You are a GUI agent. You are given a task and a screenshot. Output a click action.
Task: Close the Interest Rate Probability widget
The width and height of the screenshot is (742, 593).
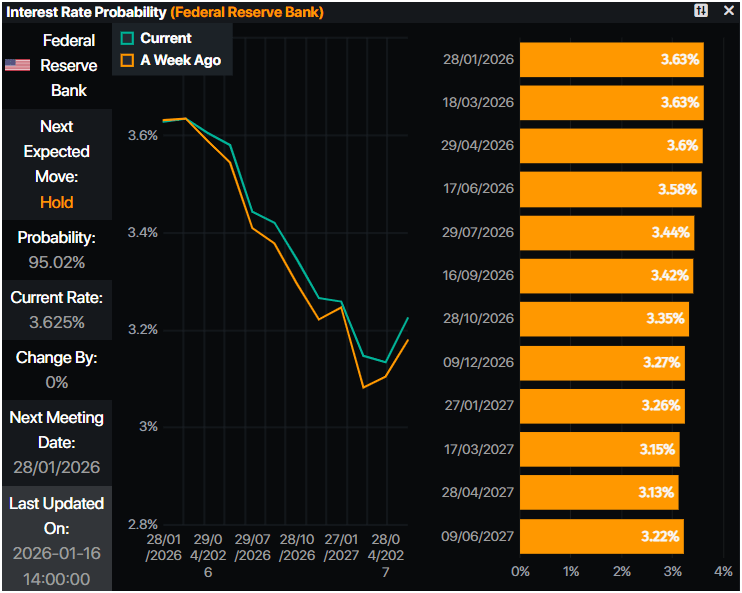click(728, 11)
